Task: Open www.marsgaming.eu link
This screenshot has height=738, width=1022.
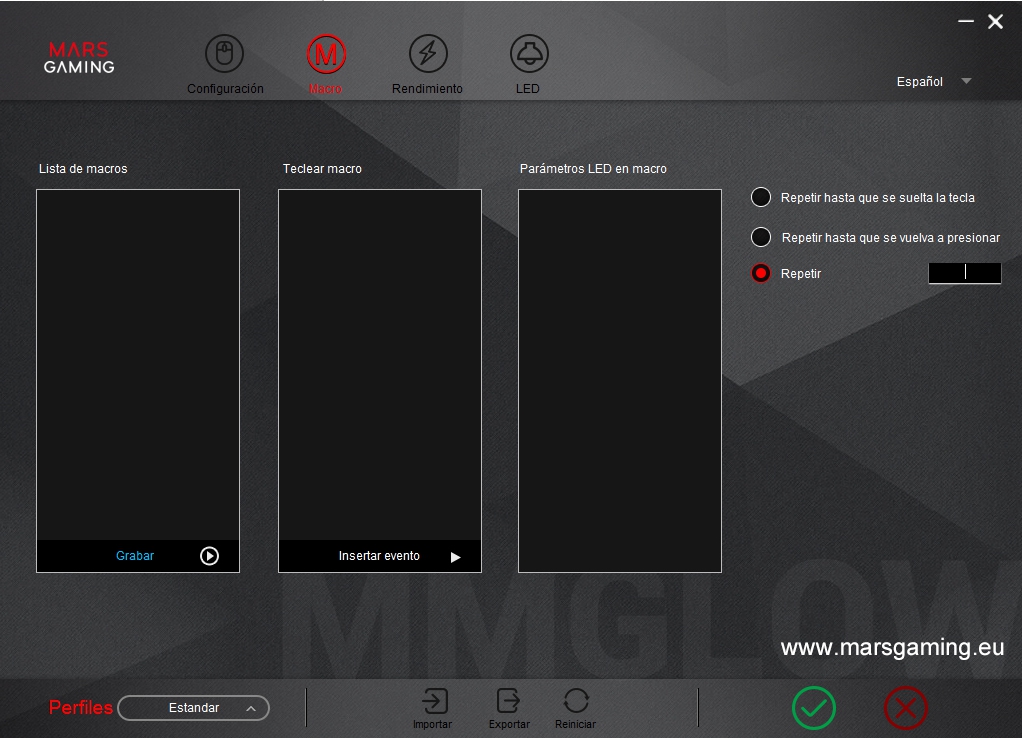Action: 892,647
